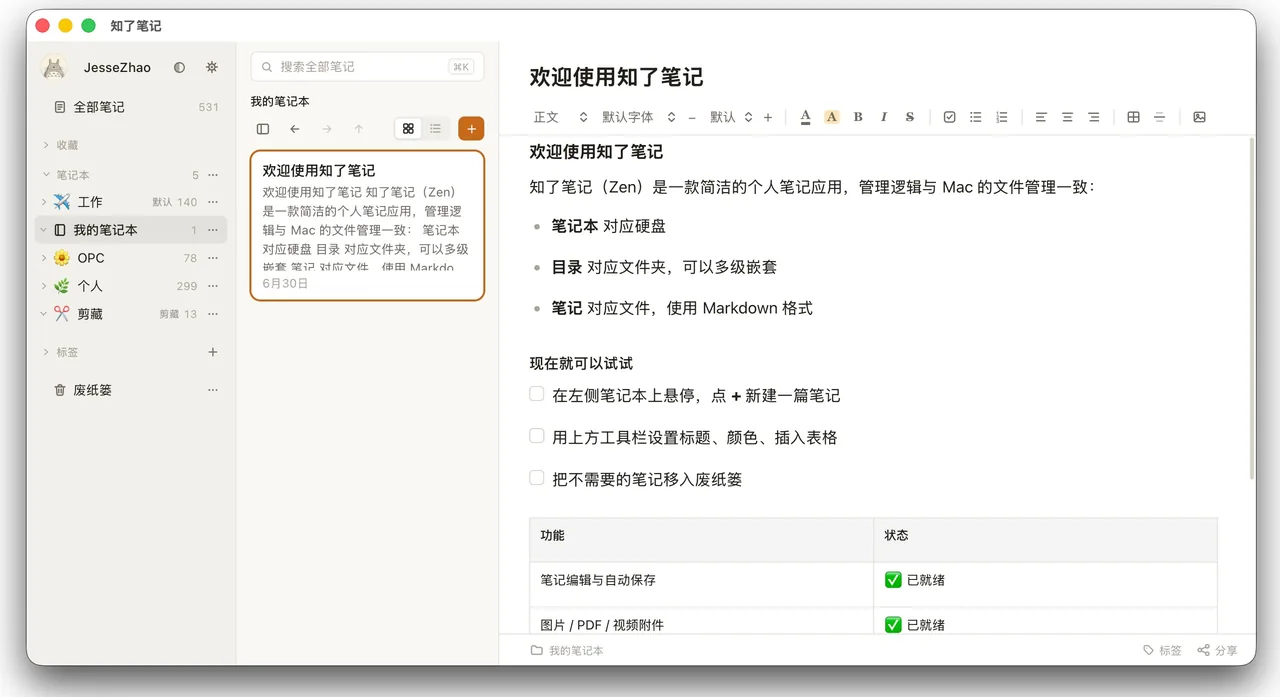
Task: Insert an image
Action: click(1199, 117)
